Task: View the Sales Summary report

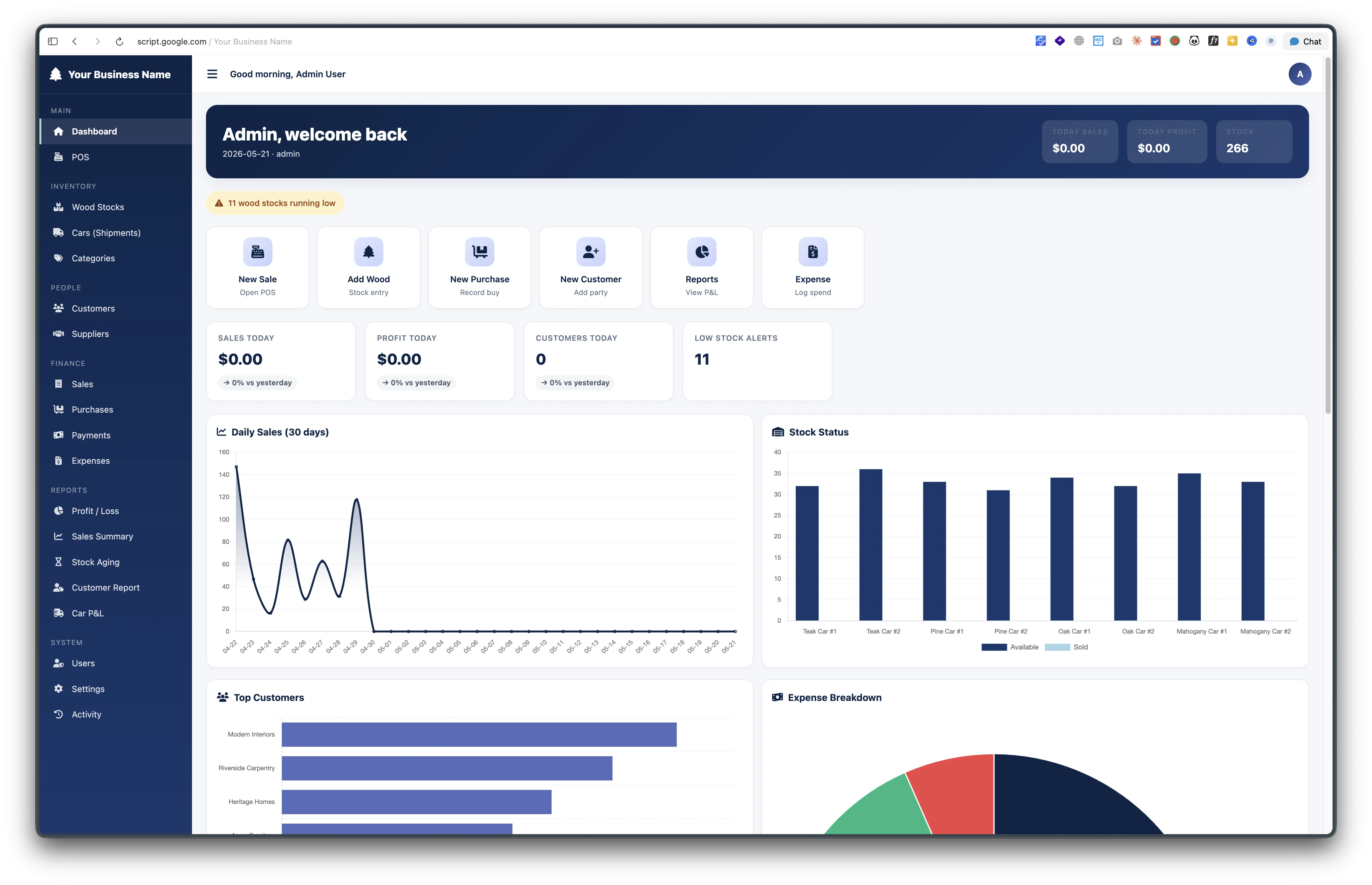Action: point(115,536)
